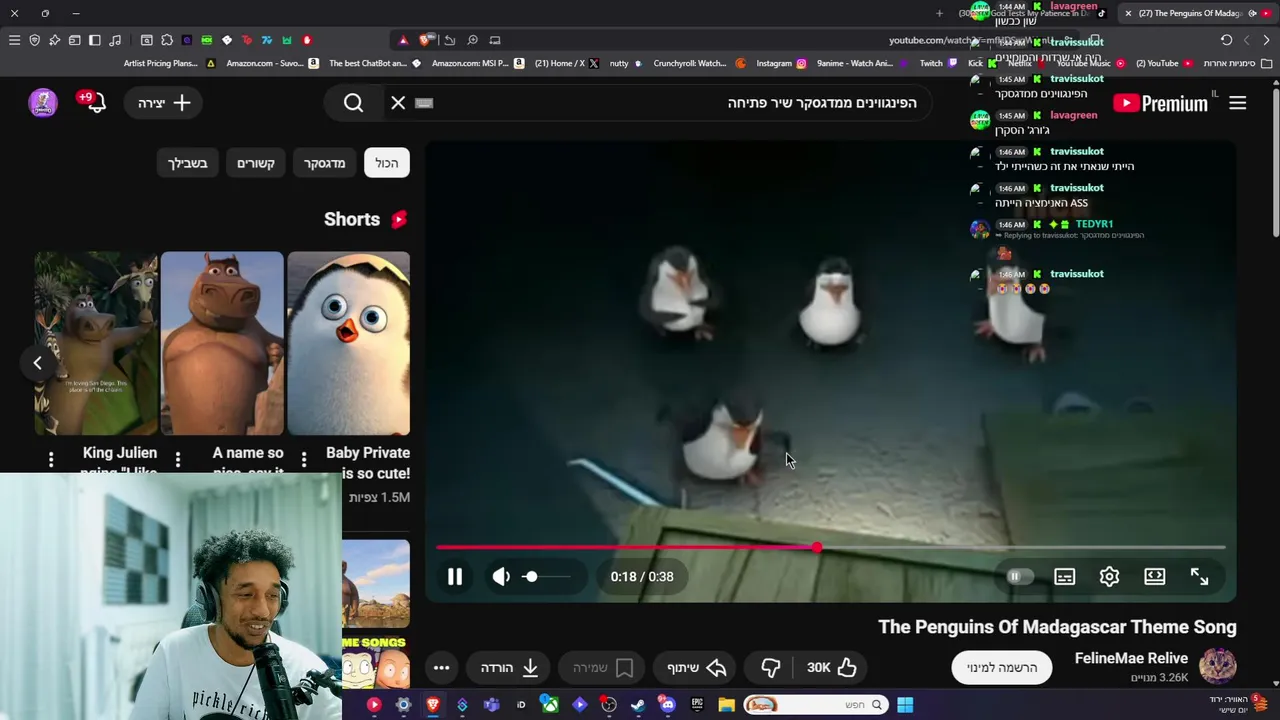Open YouTube notifications bell
The image size is (1280, 720).
tap(95, 102)
